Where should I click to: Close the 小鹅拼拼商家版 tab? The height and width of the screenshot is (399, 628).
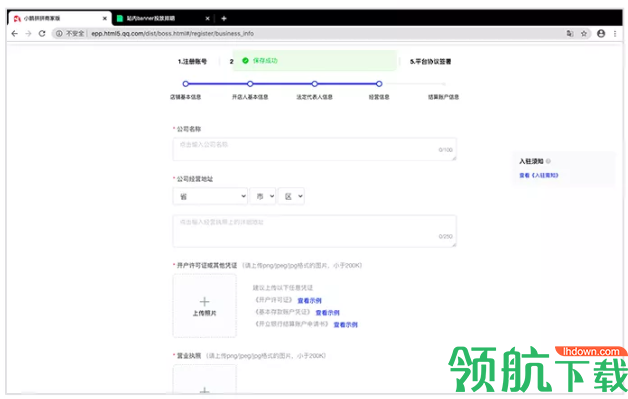pos(105,18)
